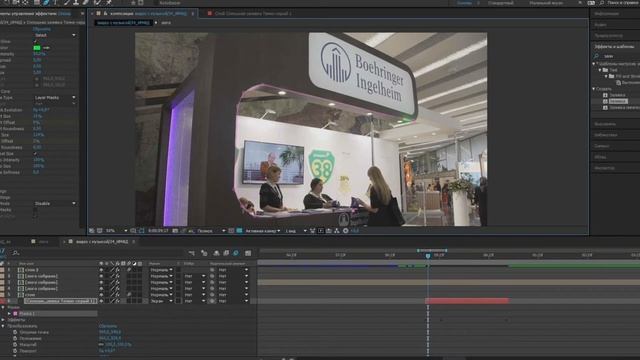This screenshot has width=640, height=360.
Task: Toggle pixel aspect correction icon after view dropdown
Action: (313, 231)
